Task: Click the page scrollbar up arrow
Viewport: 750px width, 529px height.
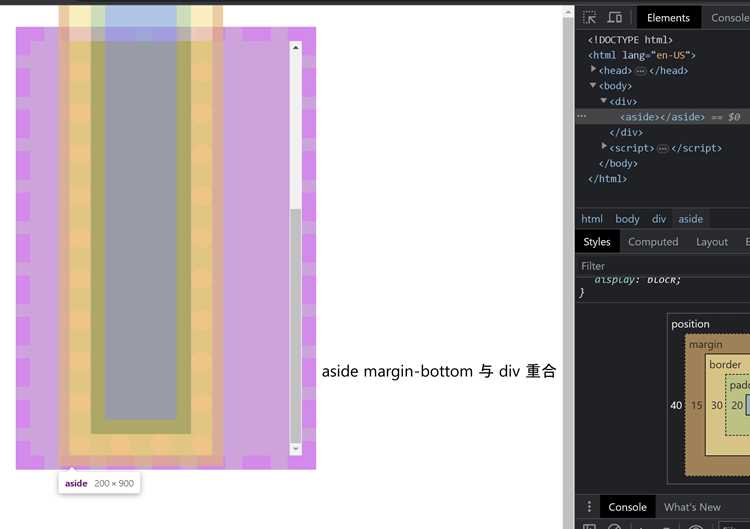Action: pyautogui.click(x=568, y=12)
